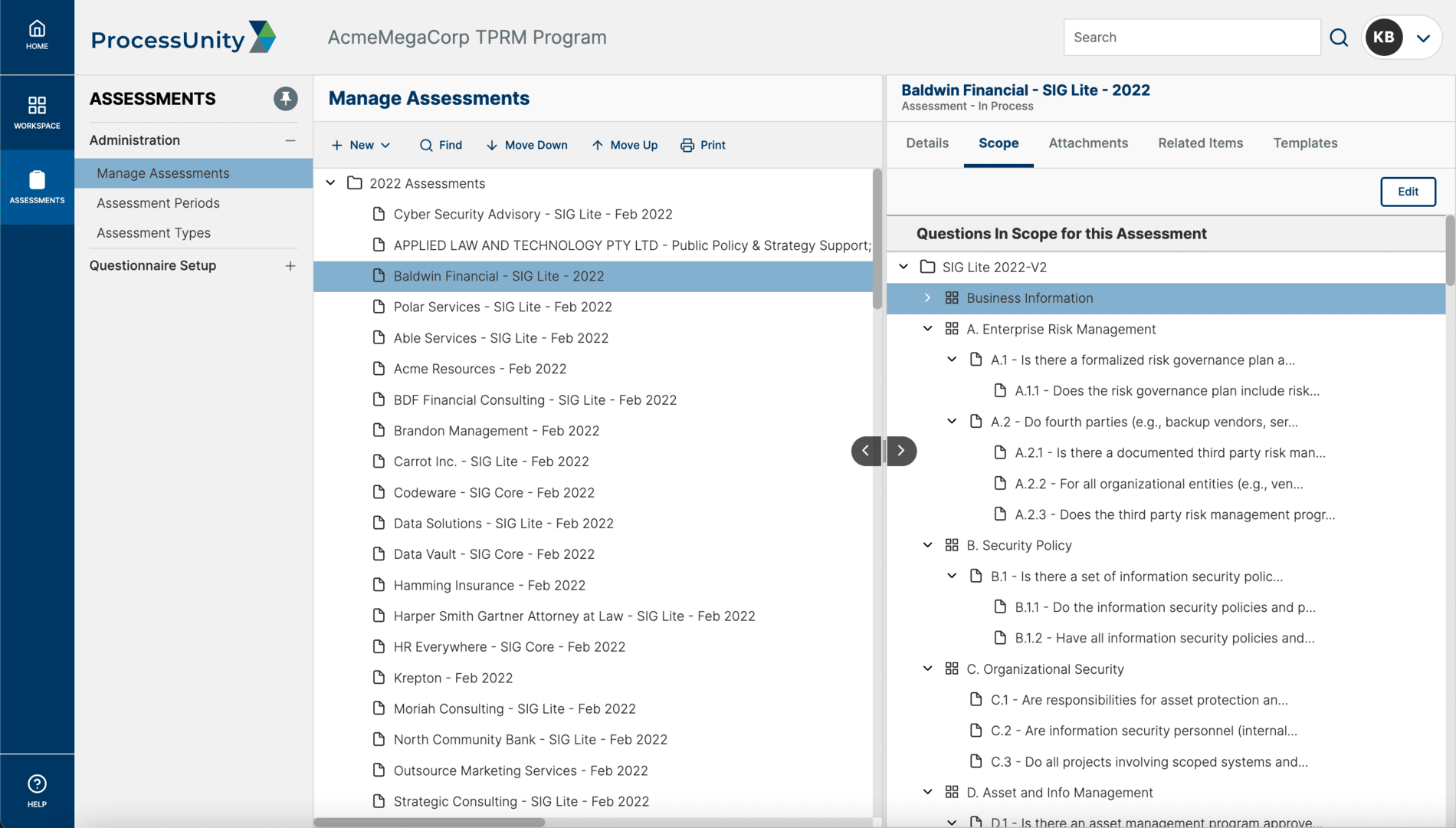Collapse question A.1 node
1456x828 pixels.
point(952,360)
